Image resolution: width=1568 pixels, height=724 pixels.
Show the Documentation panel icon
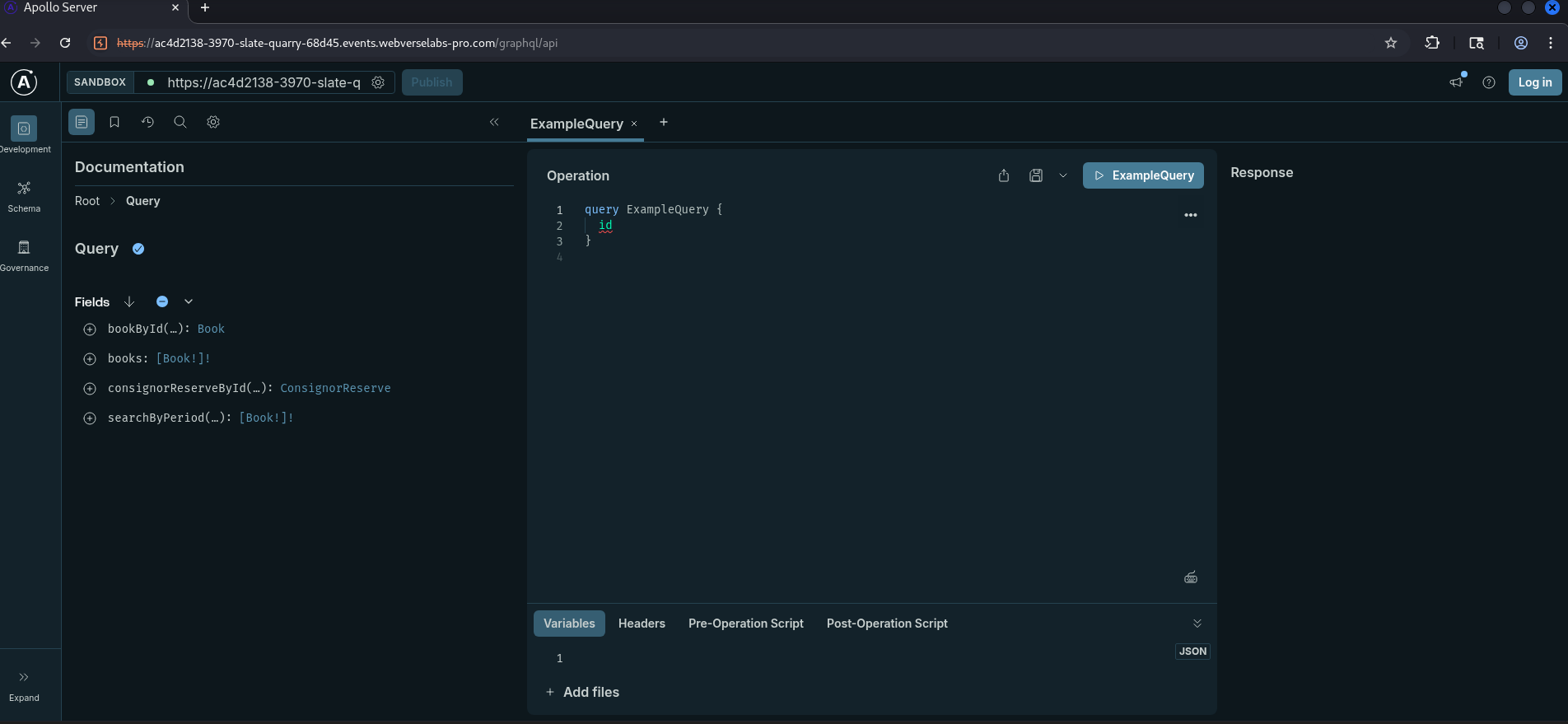tap(82, 122)
